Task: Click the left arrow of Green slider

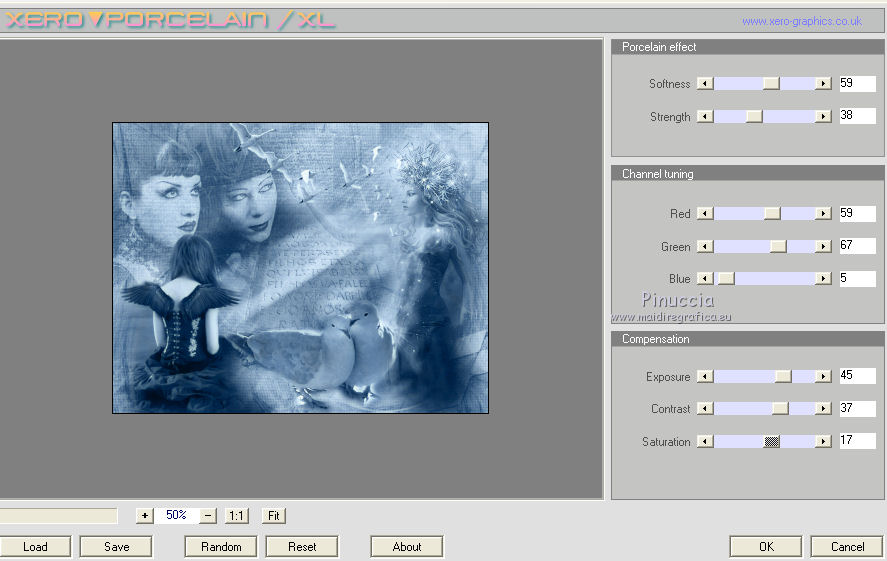Action: (705, 246)
